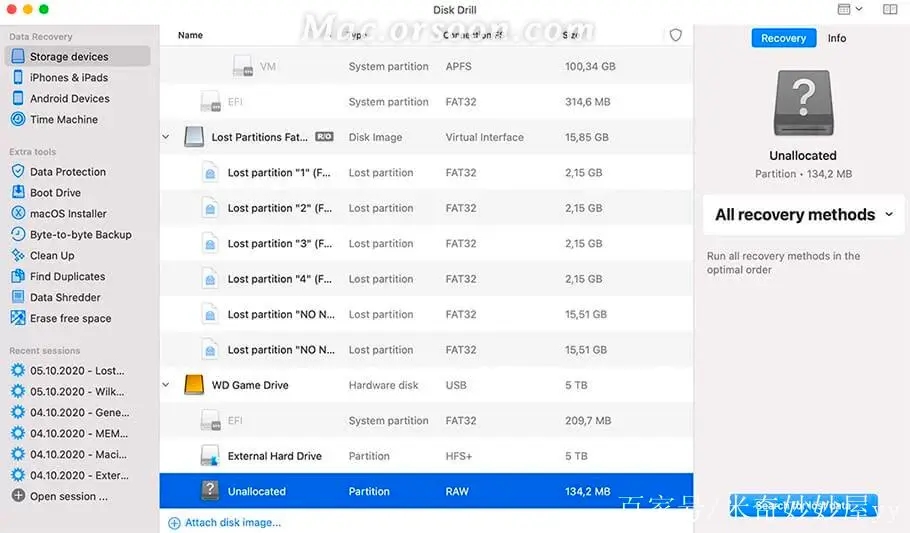Click Lost partition "4" file icon

point(210,279)
